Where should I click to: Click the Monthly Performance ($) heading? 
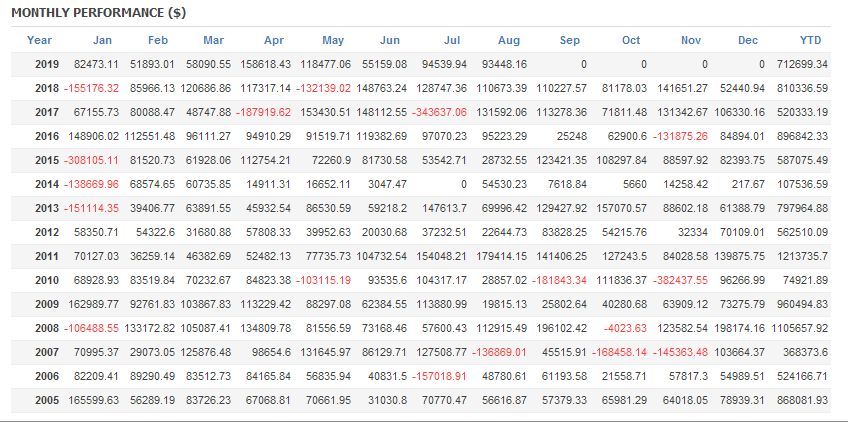[98, 12]
